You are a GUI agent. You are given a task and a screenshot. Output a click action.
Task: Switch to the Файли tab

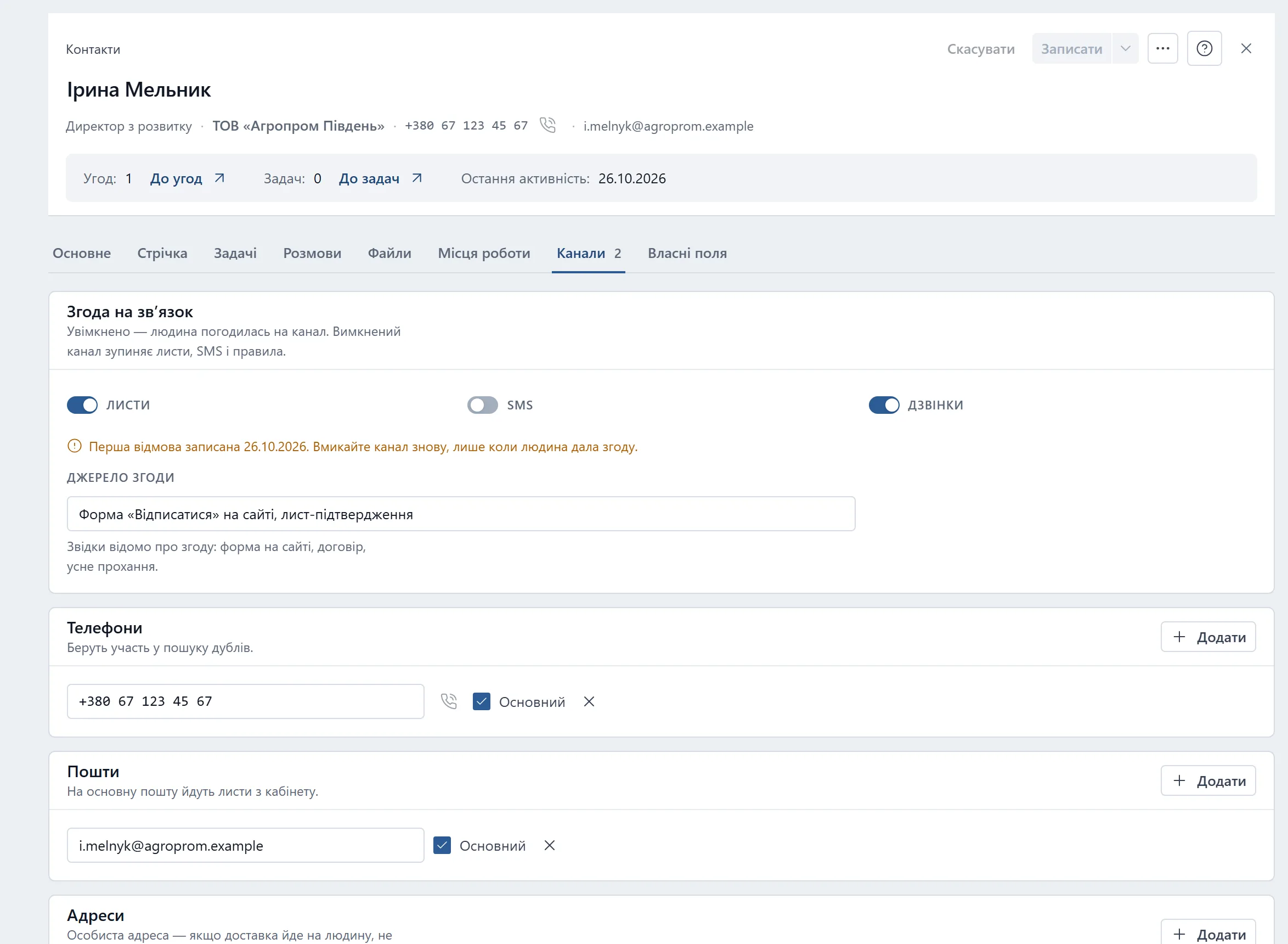(389, 253)
